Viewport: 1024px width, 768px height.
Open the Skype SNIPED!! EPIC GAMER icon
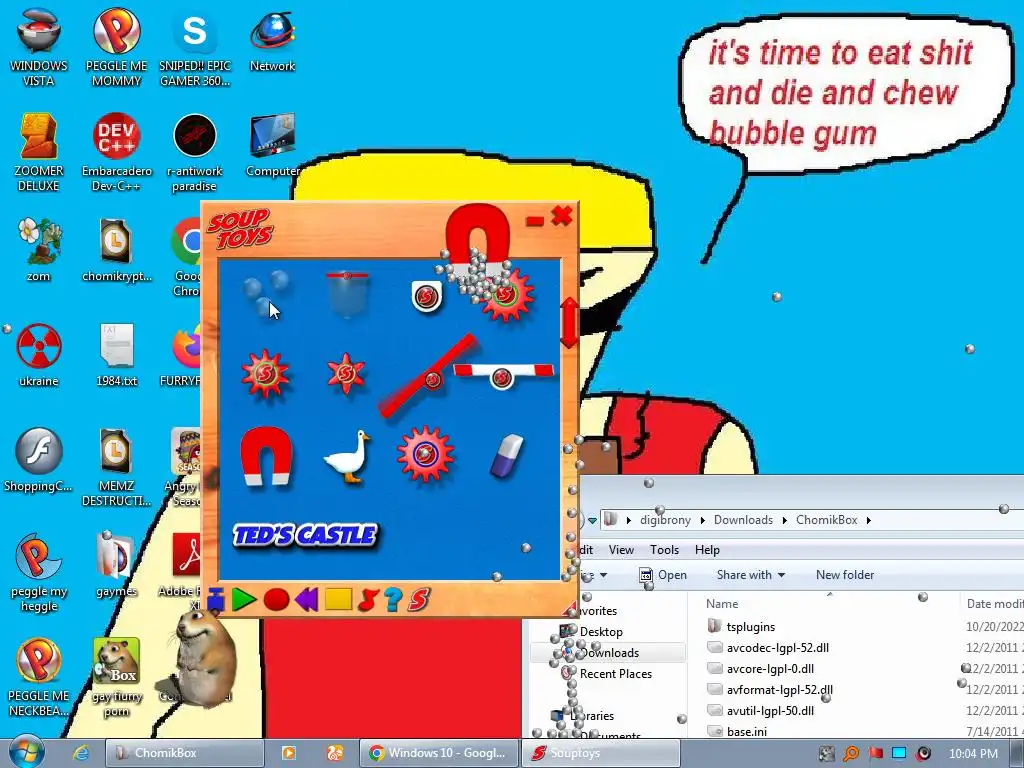pos(195,47)
